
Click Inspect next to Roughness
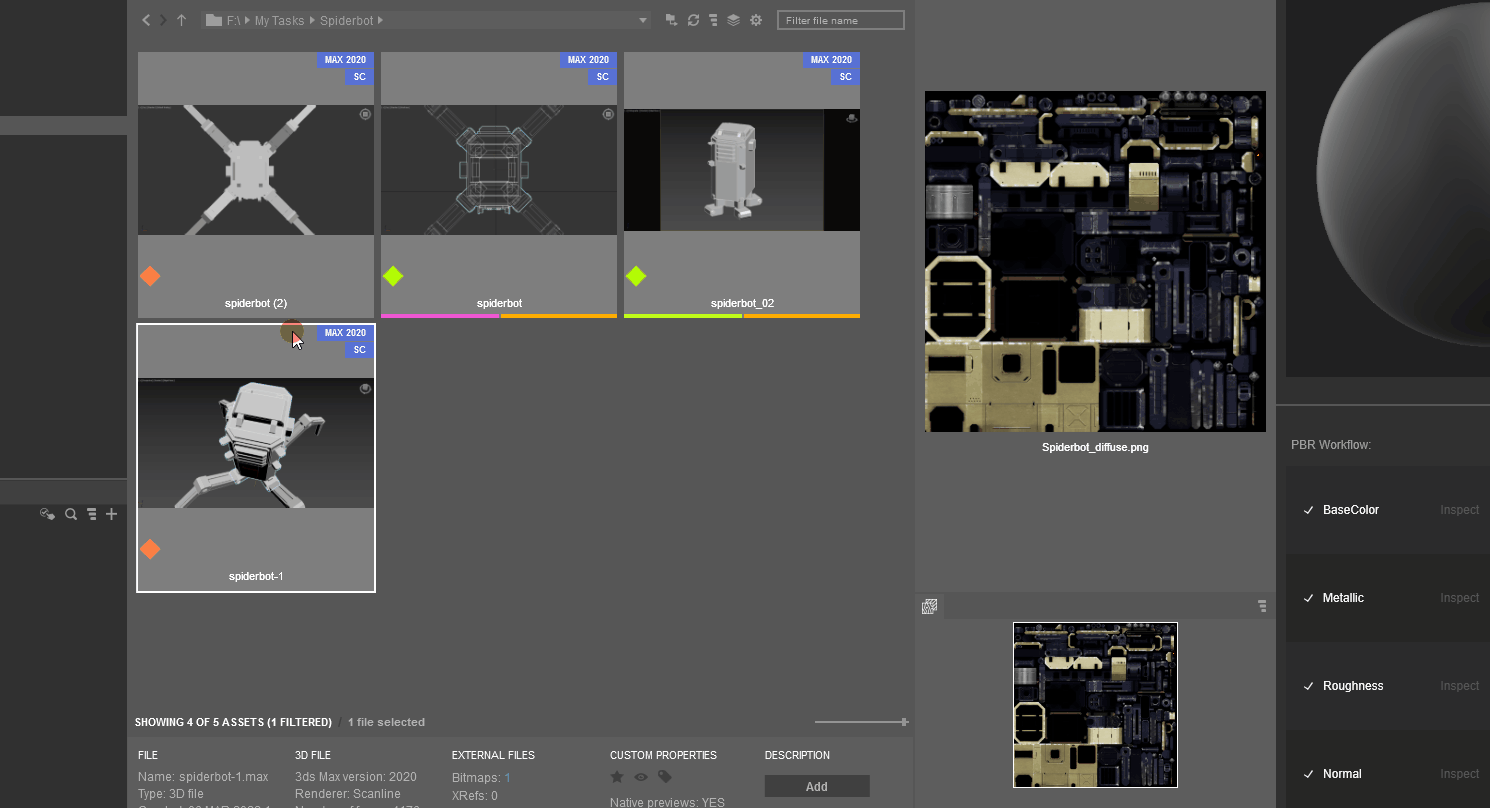click(x=1459, y=686)
